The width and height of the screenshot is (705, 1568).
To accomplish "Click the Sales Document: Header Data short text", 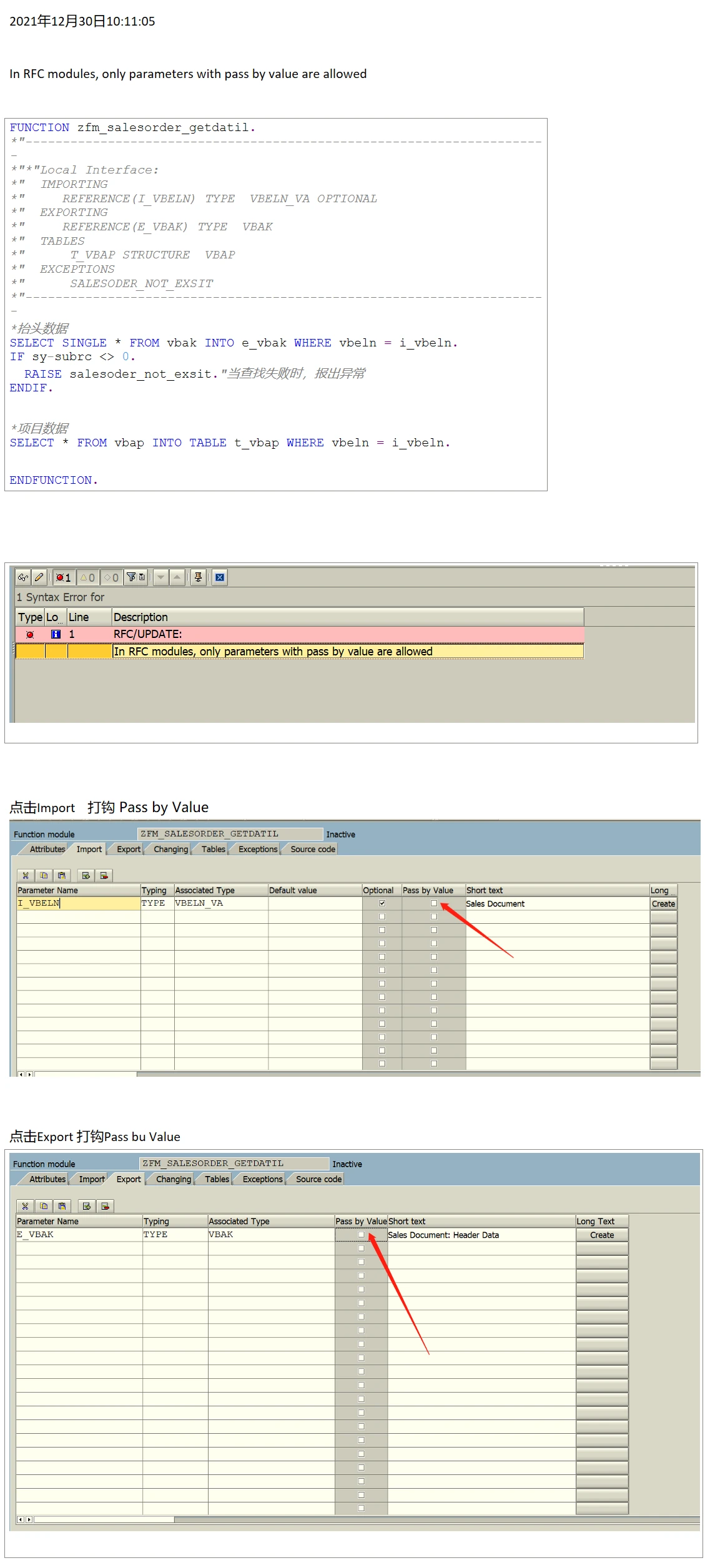I will [x=481, y=1235].
